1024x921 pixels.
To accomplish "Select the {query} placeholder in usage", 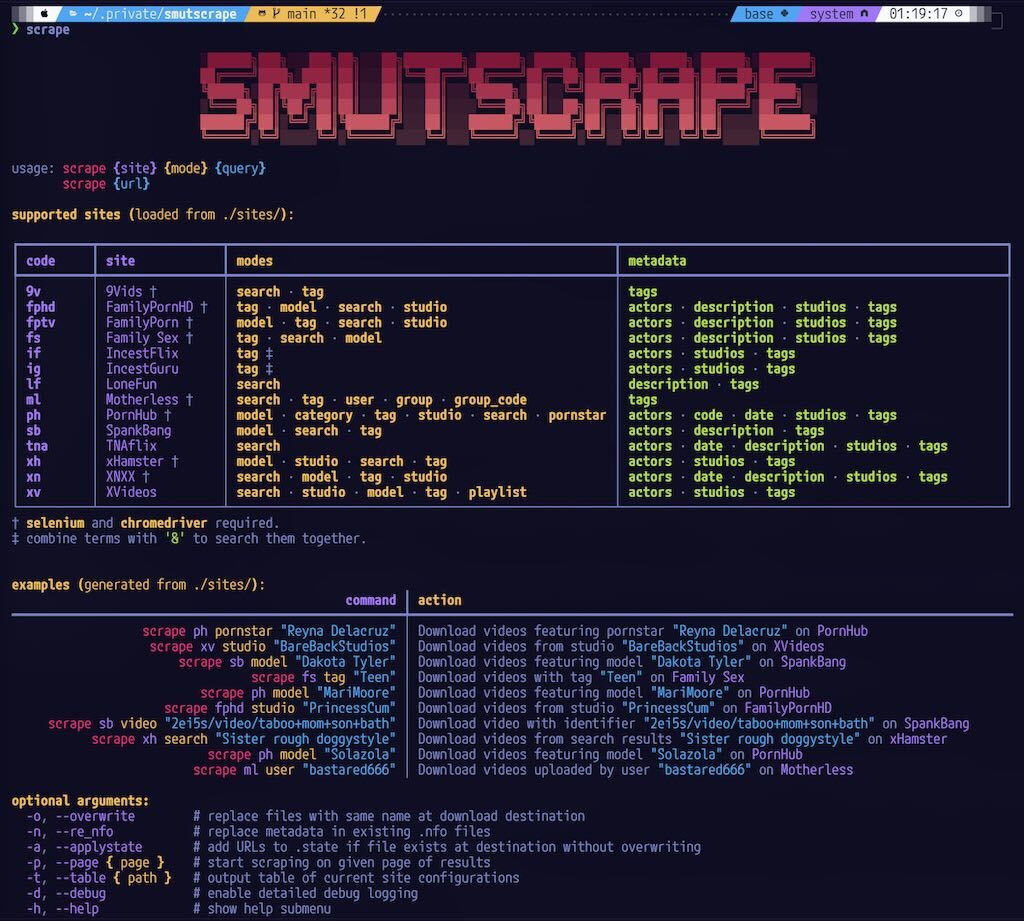I will [240, 168].
